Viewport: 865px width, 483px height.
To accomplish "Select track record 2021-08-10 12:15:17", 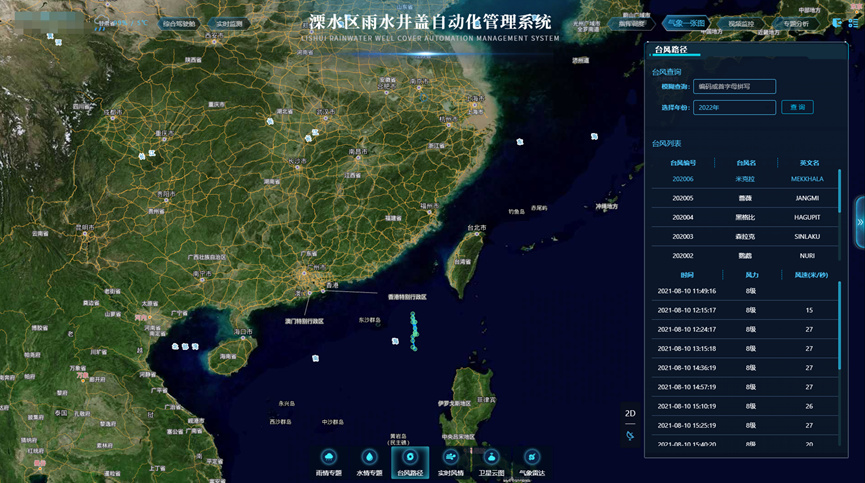I will [x=744, y=310].
